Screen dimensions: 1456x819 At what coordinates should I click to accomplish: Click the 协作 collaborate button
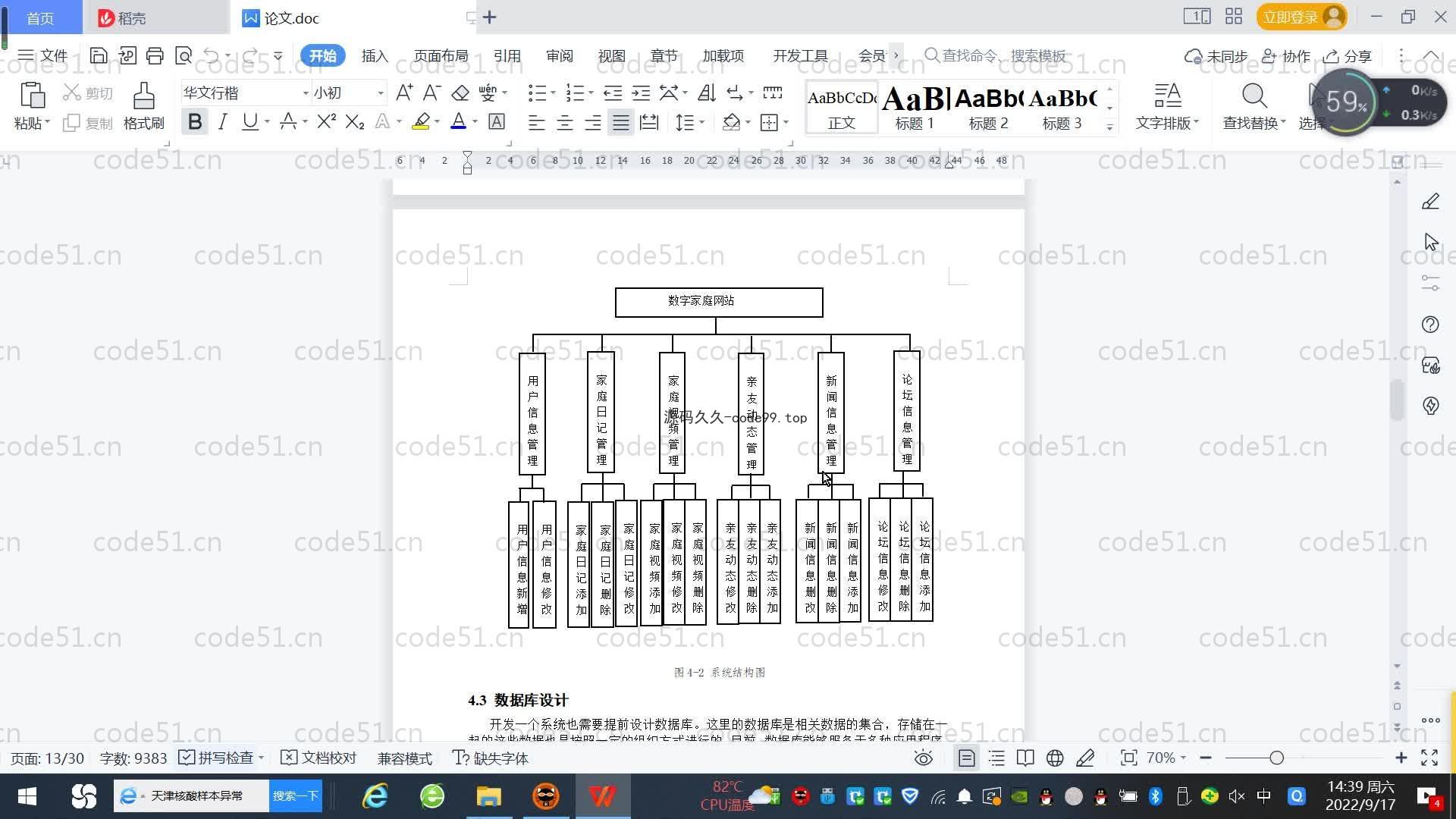pos(1286,56)
